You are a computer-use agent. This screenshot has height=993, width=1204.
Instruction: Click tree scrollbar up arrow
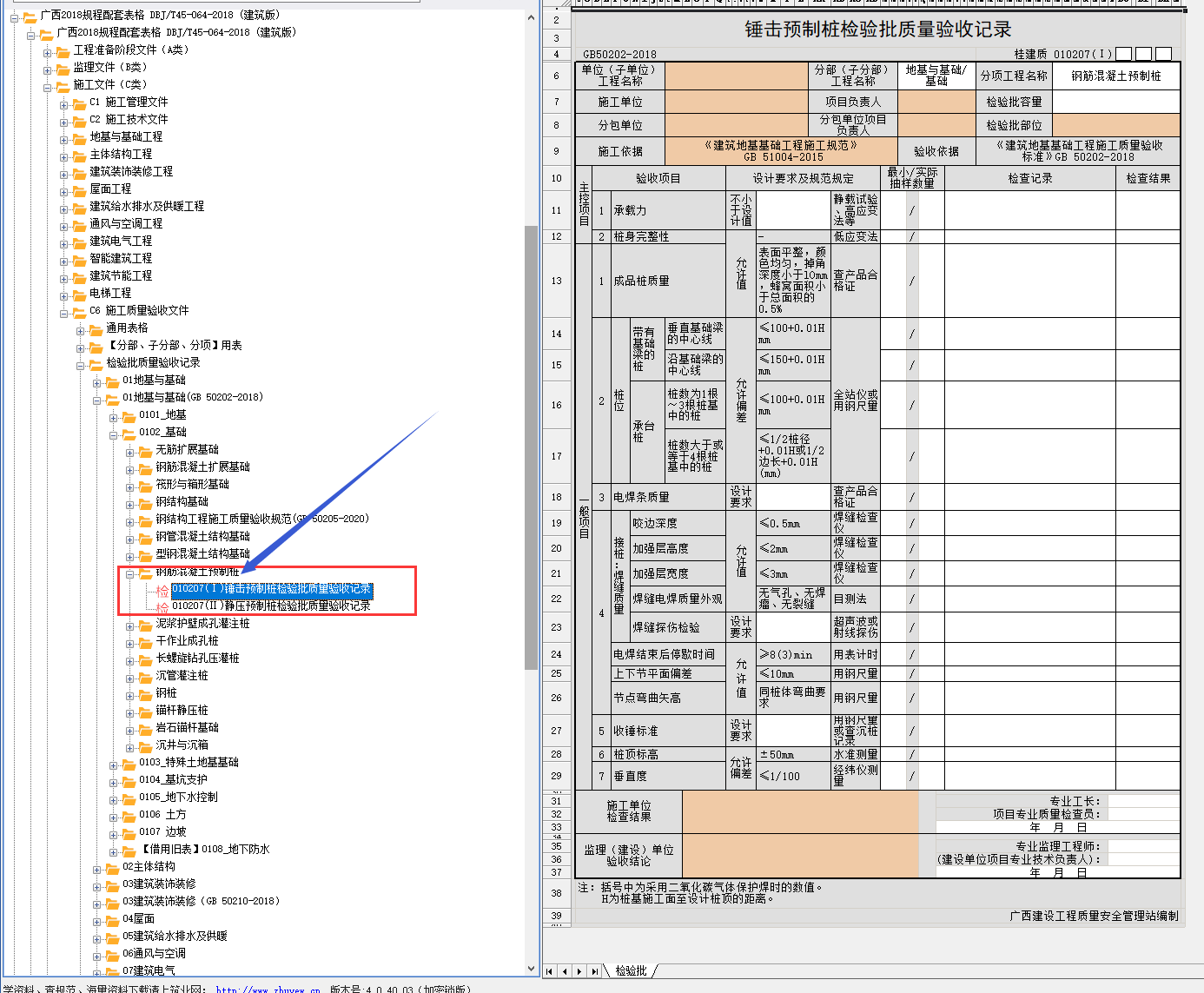click(532, 16)
